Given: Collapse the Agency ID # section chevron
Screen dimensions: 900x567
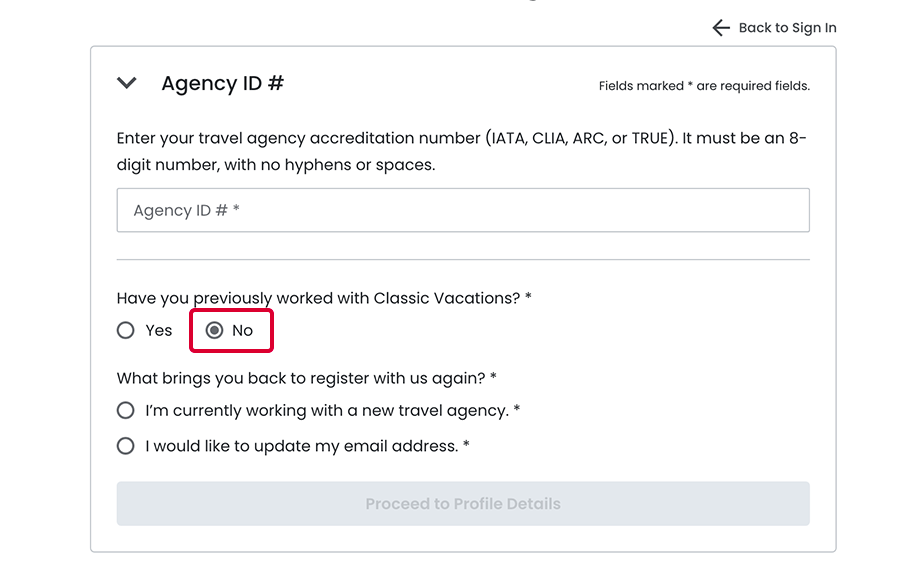Looking at the screenshot, I should click(x=127, y=83).
